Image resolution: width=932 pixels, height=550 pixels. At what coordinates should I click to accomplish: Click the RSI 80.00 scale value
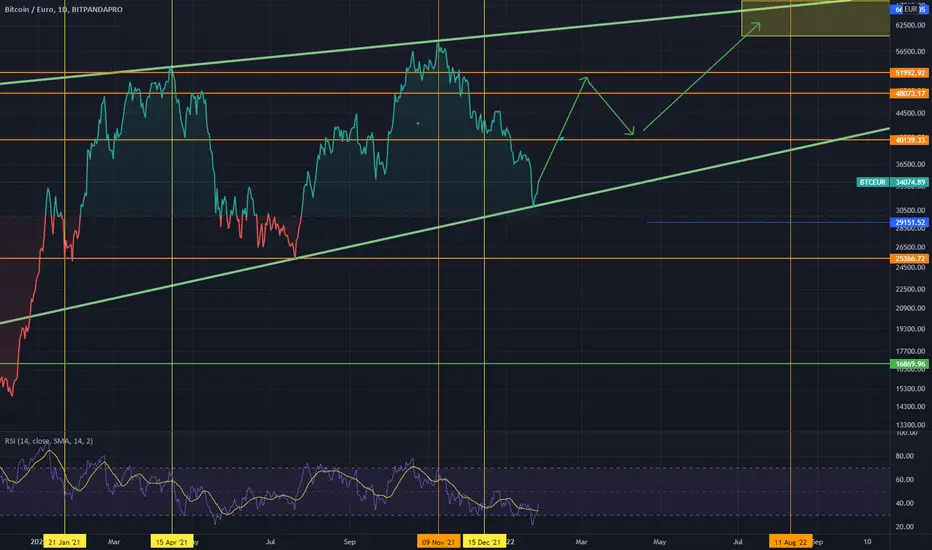(904, 456)
